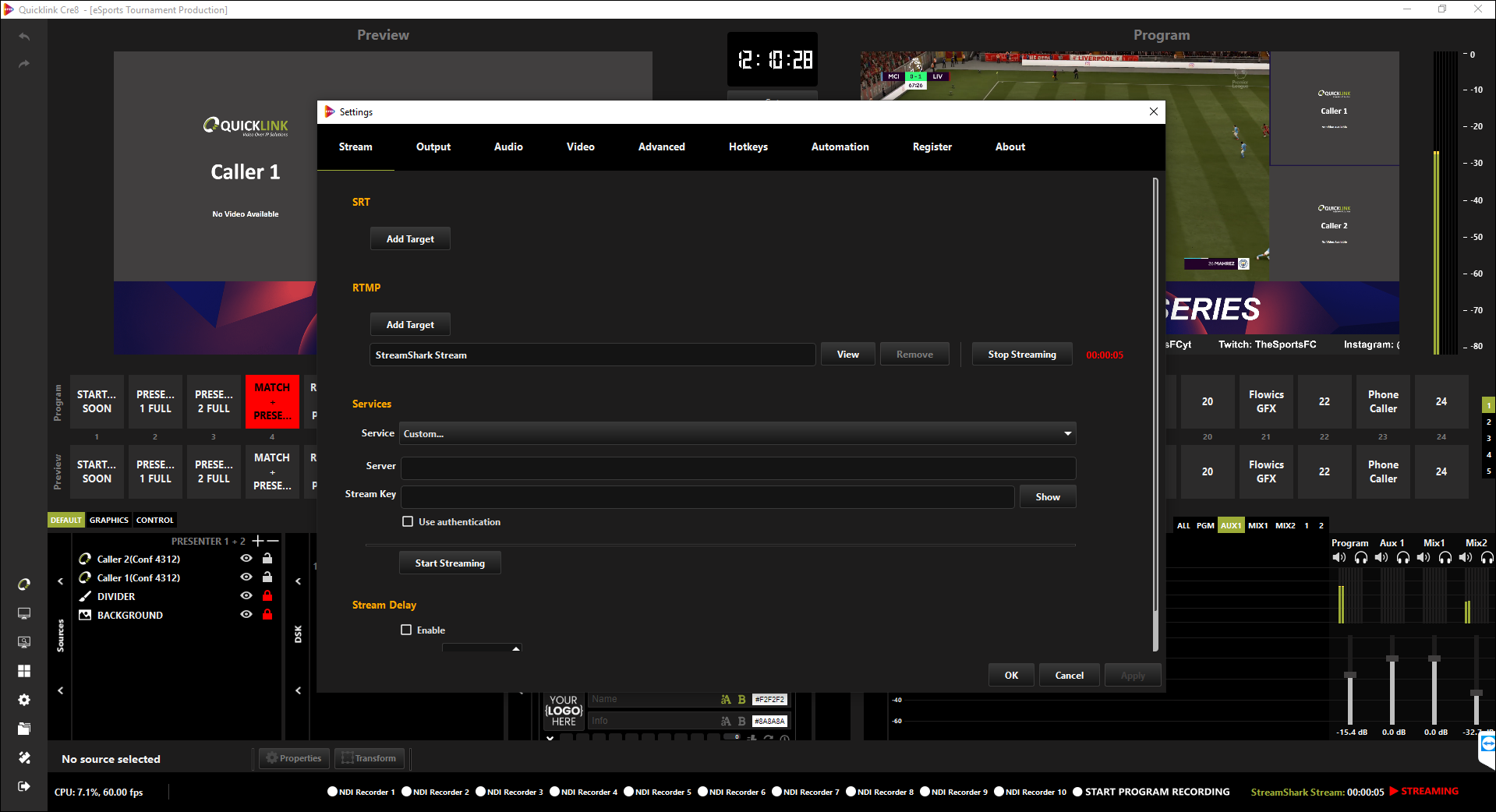Click Add Target under SRT
This screenshot has height=812, width=1496.
click(410, 239)
